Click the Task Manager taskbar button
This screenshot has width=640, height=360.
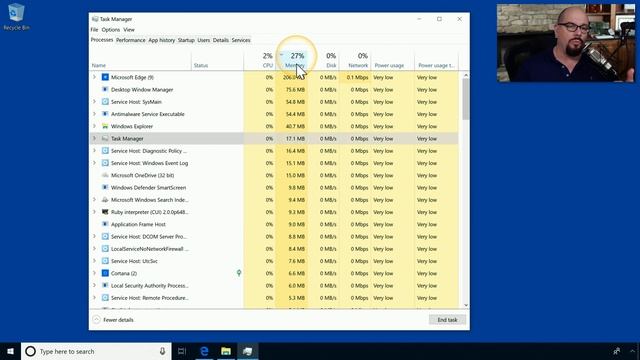coord(247,351)
